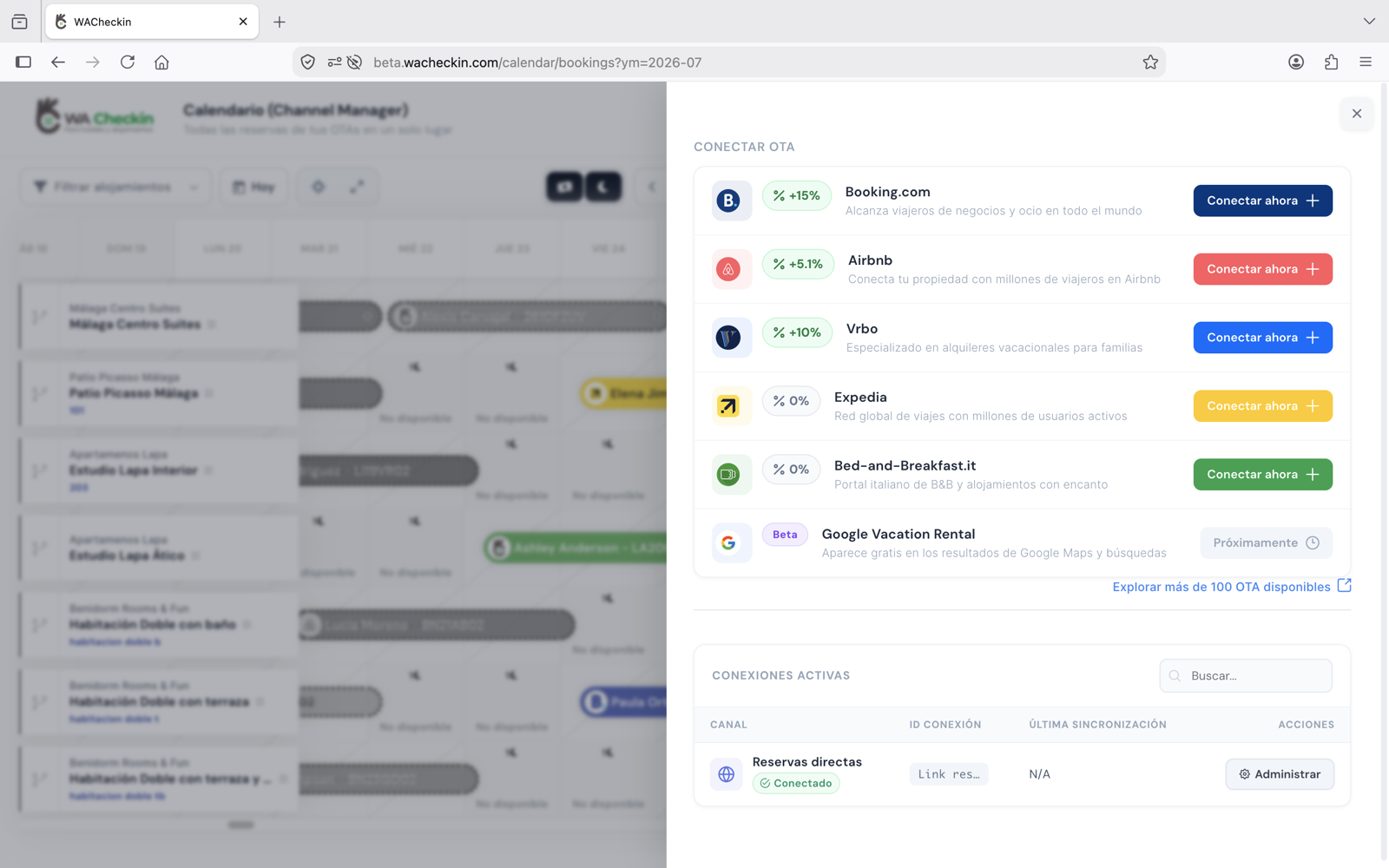Reload the page in browser toolbar
Image resolution: width=1389 pixels, height=868 pixels.
(128, 62)
